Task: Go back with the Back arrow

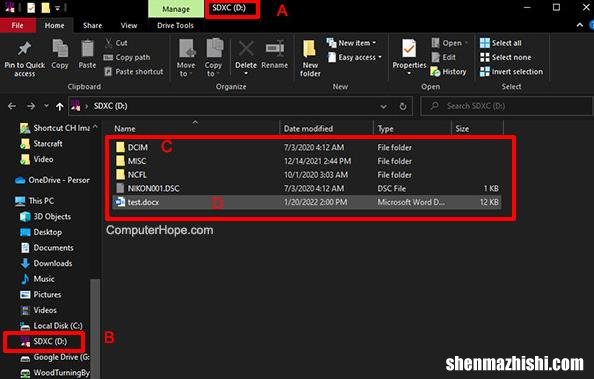Action: (12, 106)
